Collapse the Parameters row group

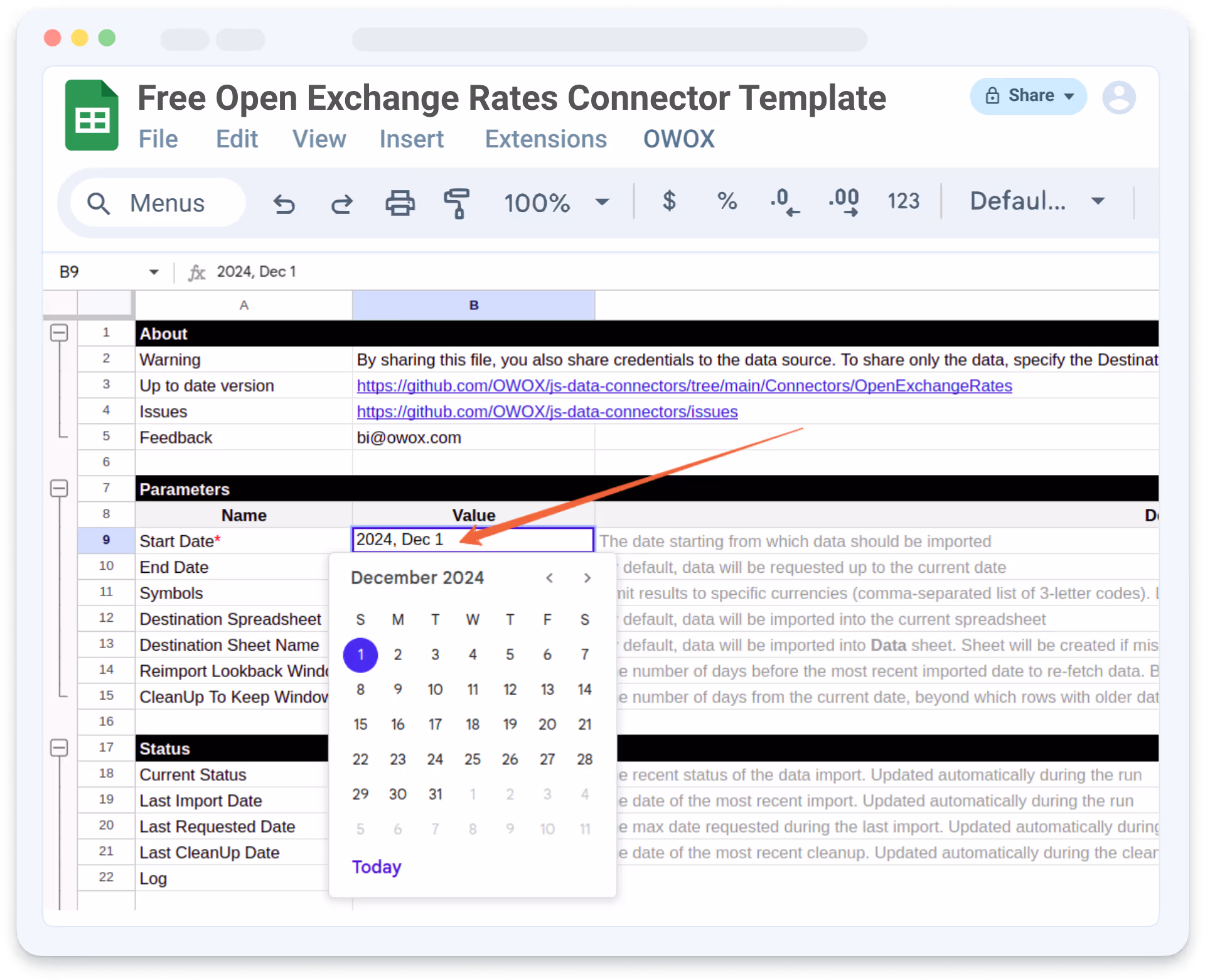pyautogui.click(x=59, y=489)
